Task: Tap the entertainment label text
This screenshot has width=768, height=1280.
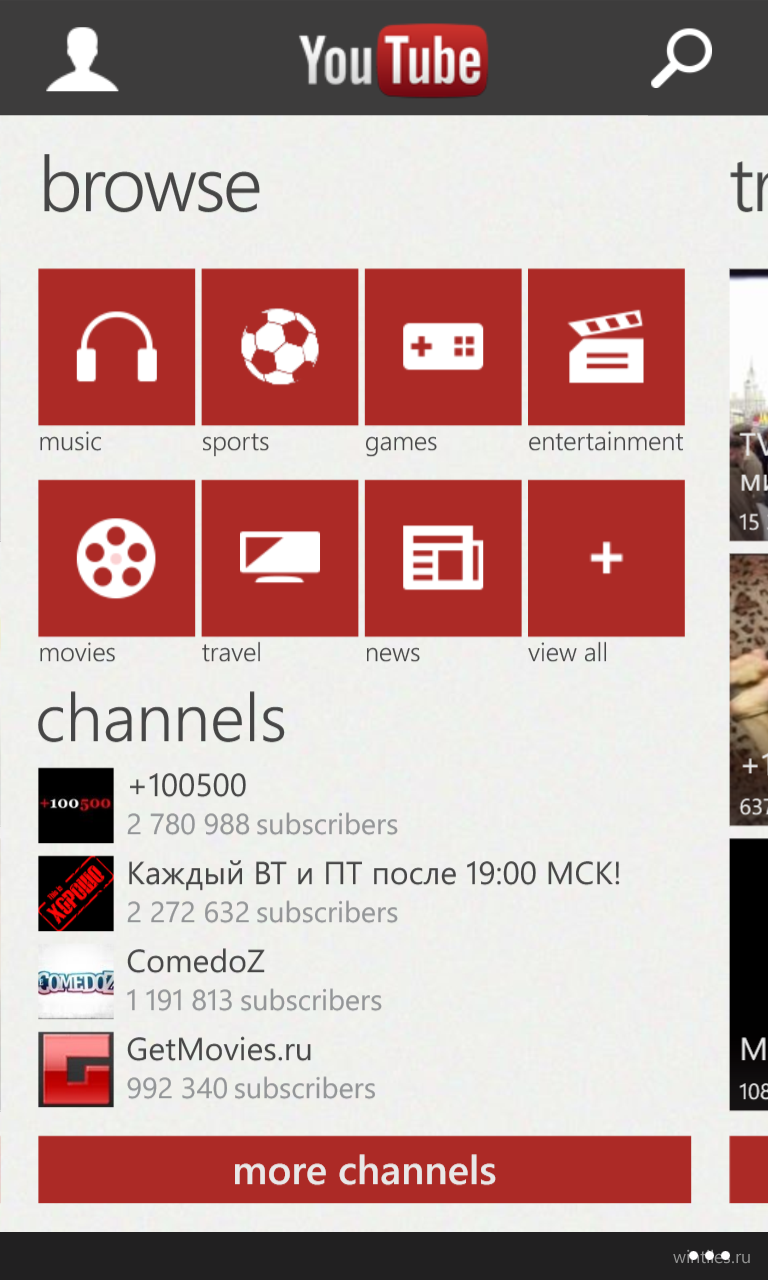Action: click(605, 442)
